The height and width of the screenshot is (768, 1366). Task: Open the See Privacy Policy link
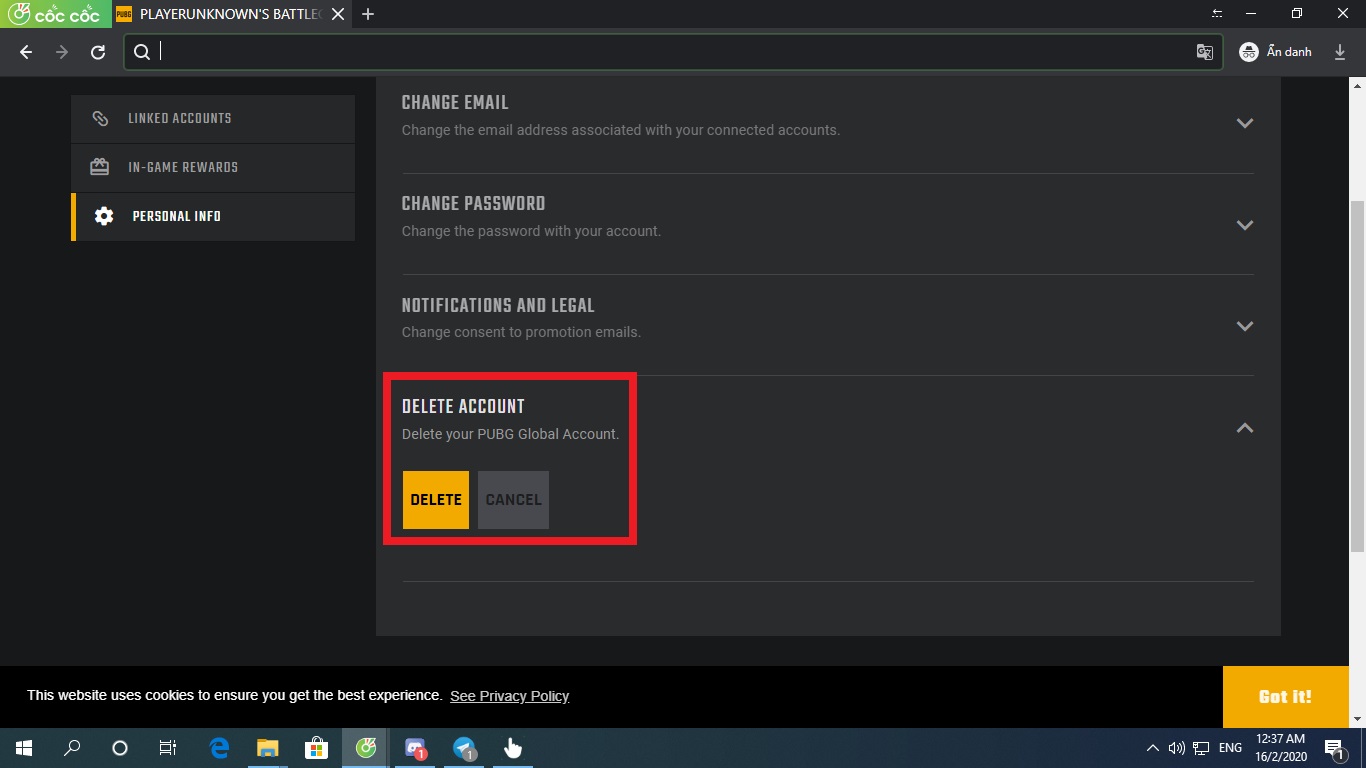509,696
